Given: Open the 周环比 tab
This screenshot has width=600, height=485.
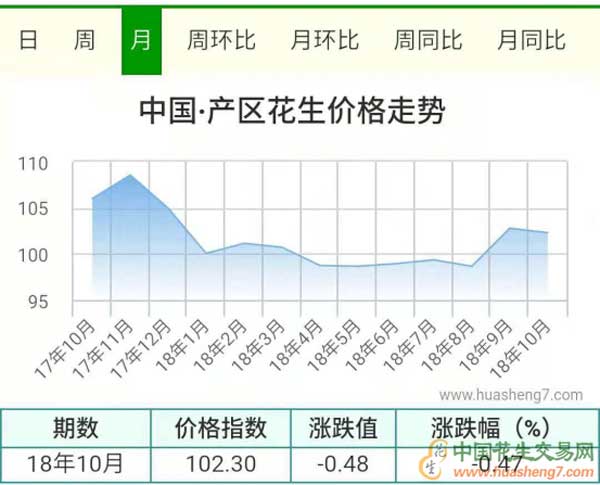Looking at the screenshot, I should pyautogui.click(x=221, y=40).
